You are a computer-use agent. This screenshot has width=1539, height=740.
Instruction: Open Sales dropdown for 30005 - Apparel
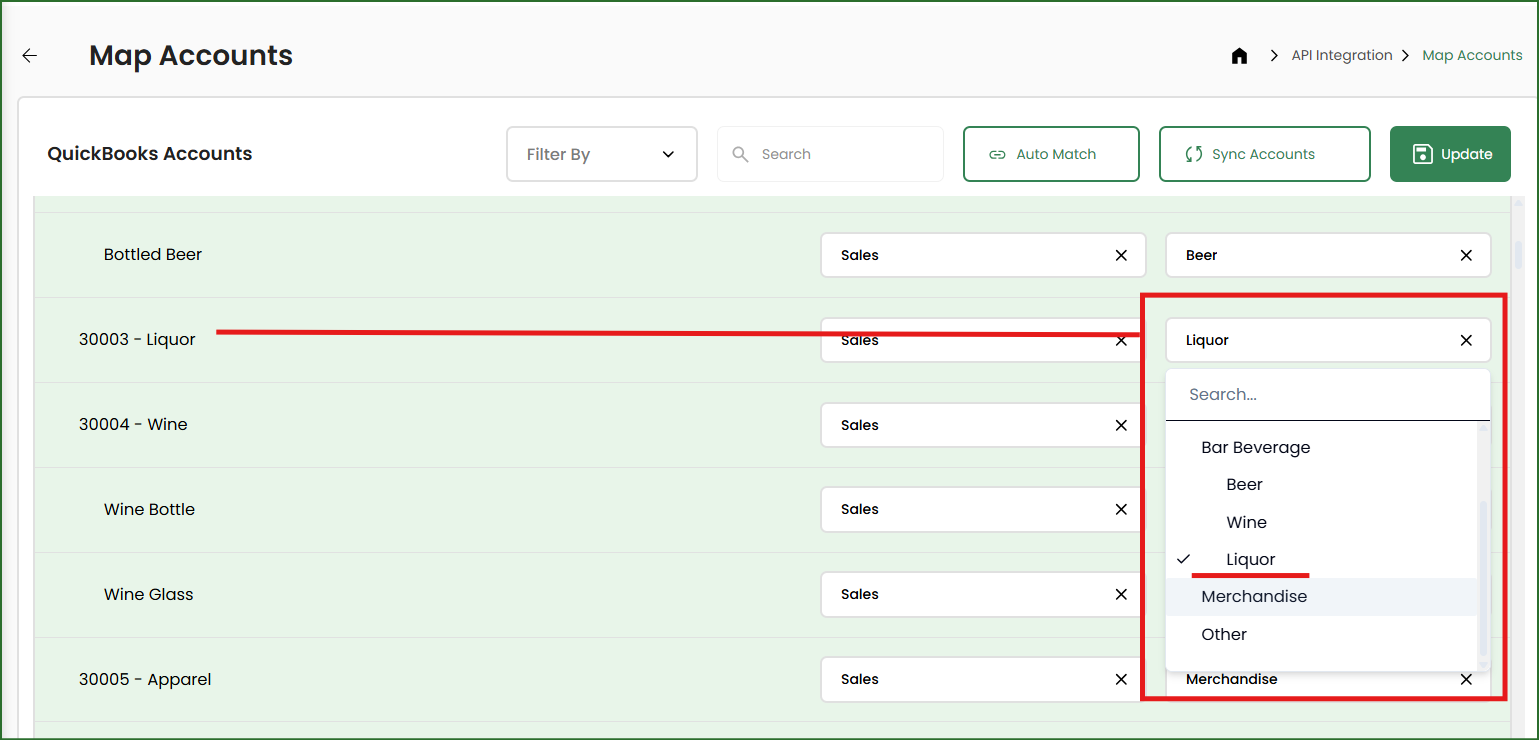tap(983, 680)
